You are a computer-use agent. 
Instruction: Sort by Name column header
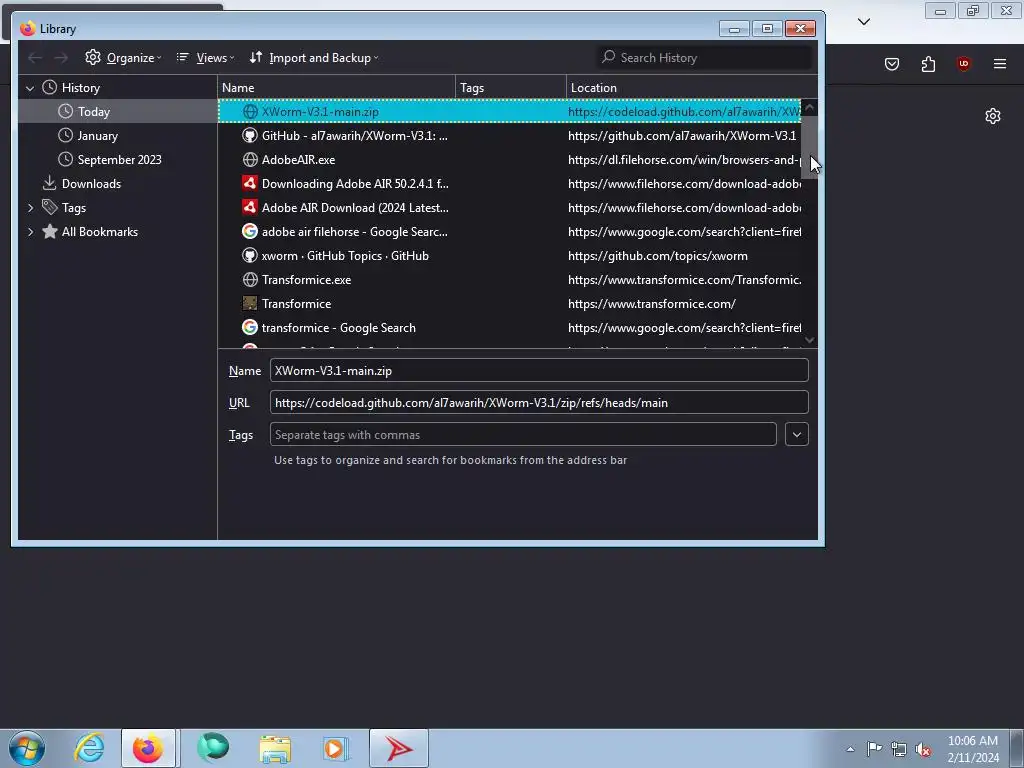pyautogui.click(x=336, y=88)
